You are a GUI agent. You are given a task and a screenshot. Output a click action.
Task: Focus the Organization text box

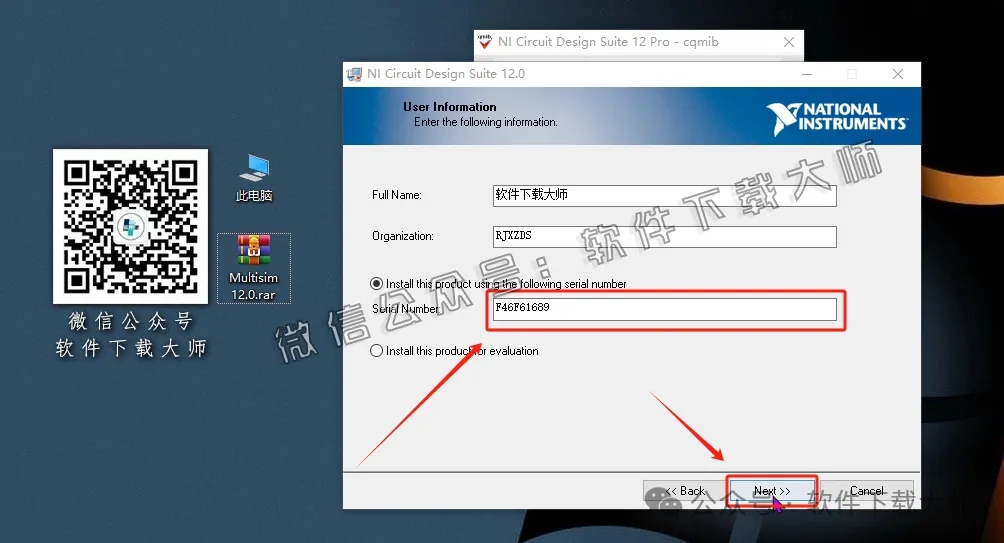[662, 237]
